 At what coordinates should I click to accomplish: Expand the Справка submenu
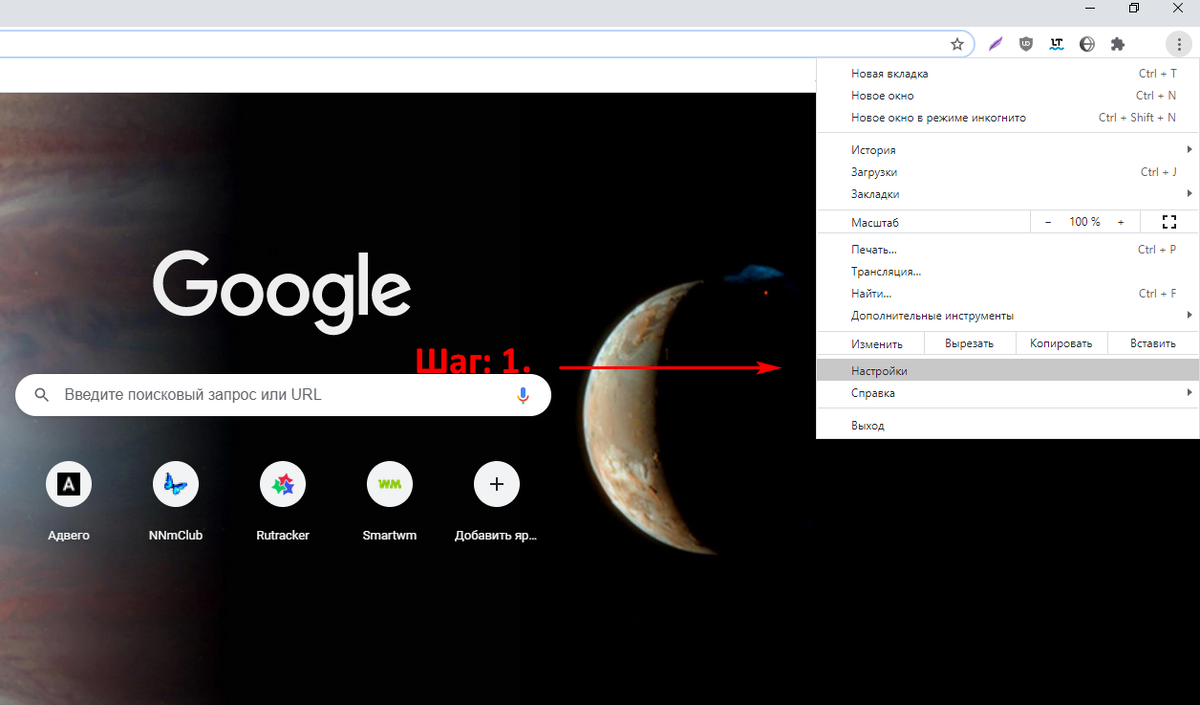click(1008, 393)
